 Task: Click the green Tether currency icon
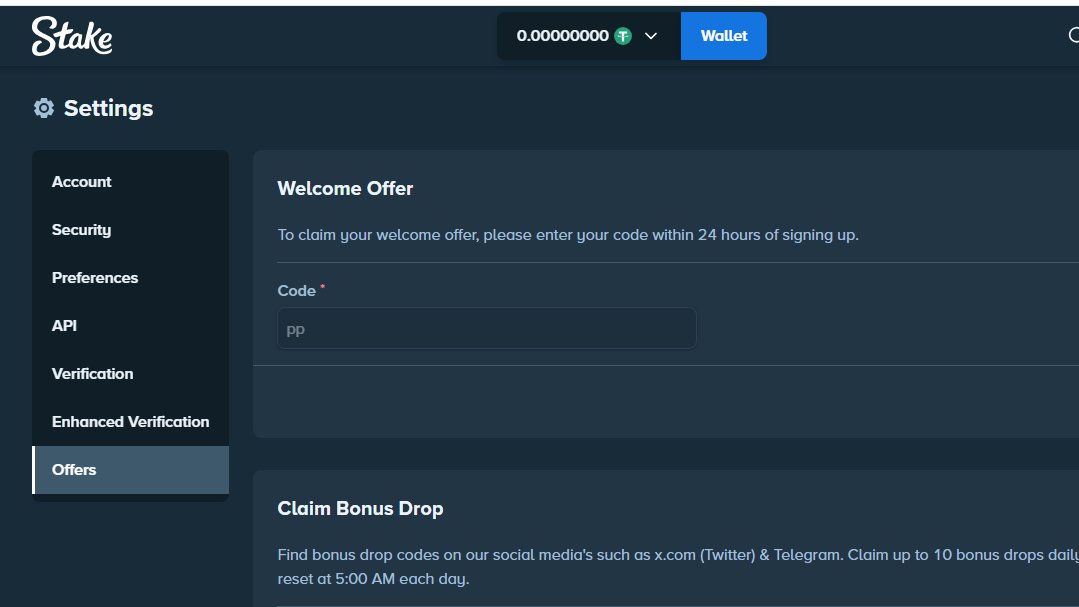tap(623, 36)
